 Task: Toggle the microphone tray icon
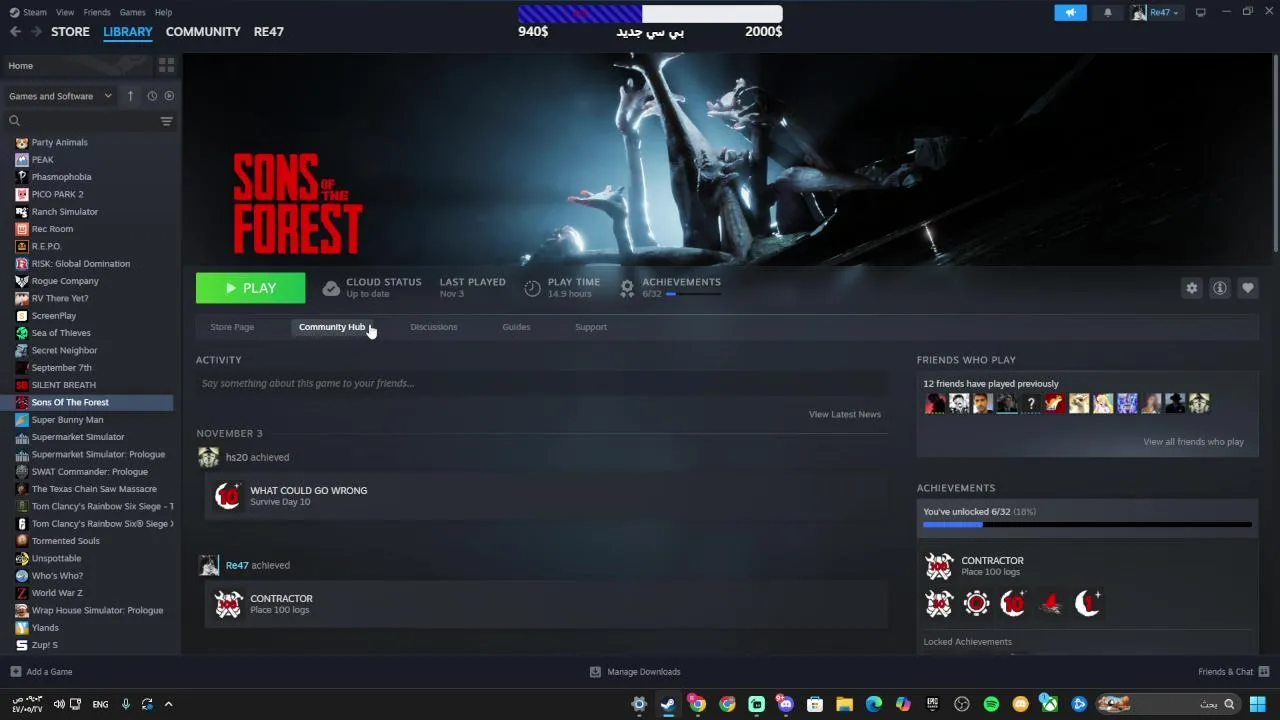tap(125, 704)
